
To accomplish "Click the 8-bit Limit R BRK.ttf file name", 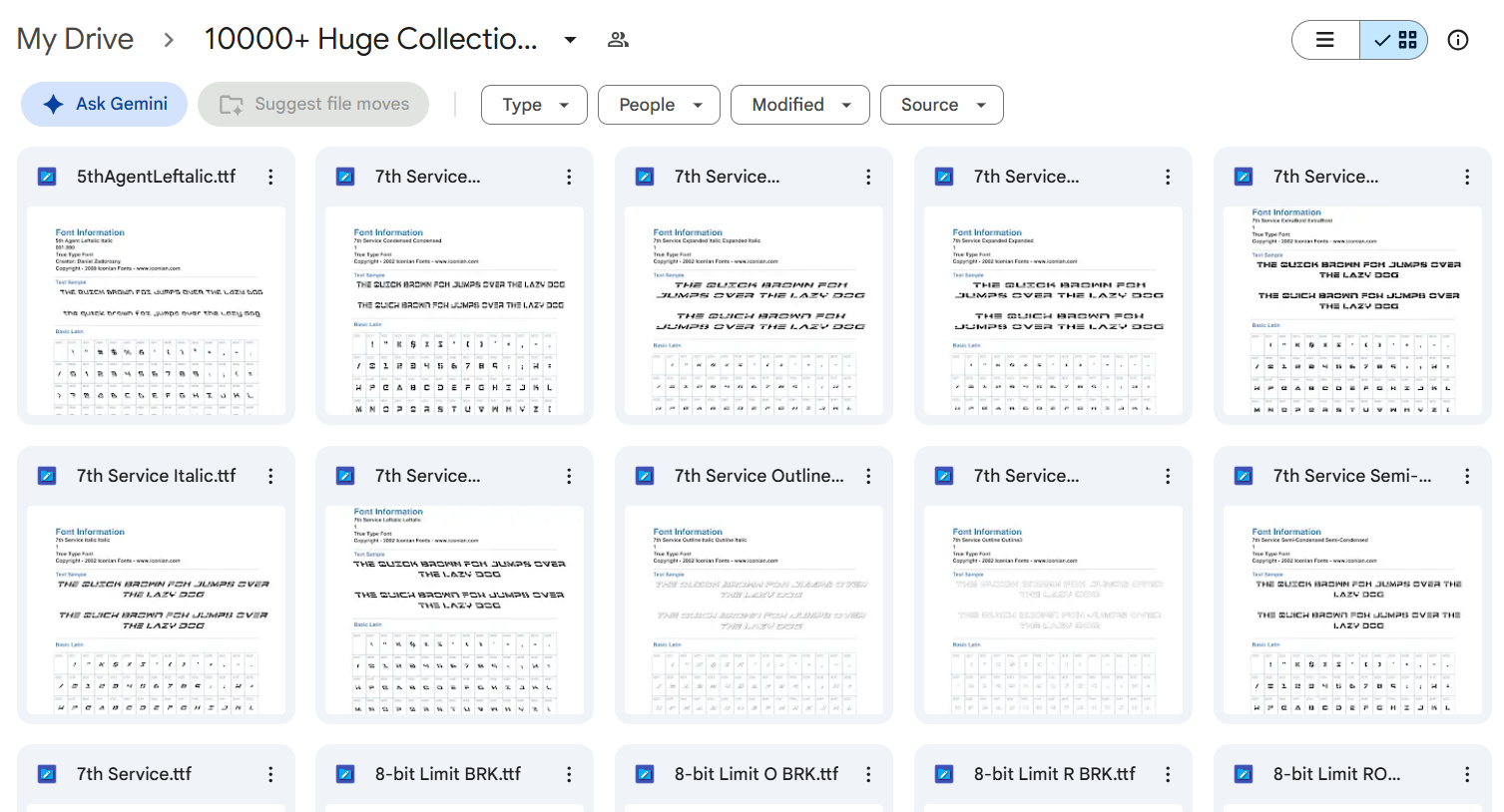I will point(1055,774).
